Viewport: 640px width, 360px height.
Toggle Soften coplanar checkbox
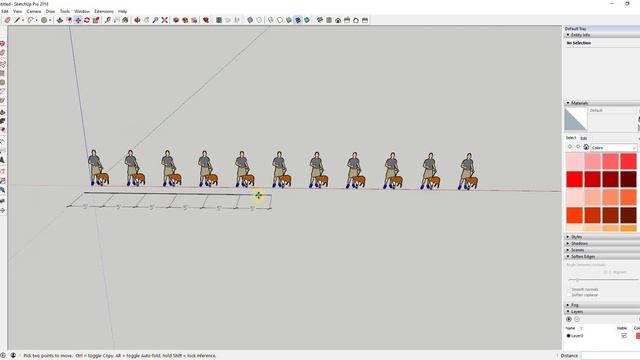(x=569, y=295)
